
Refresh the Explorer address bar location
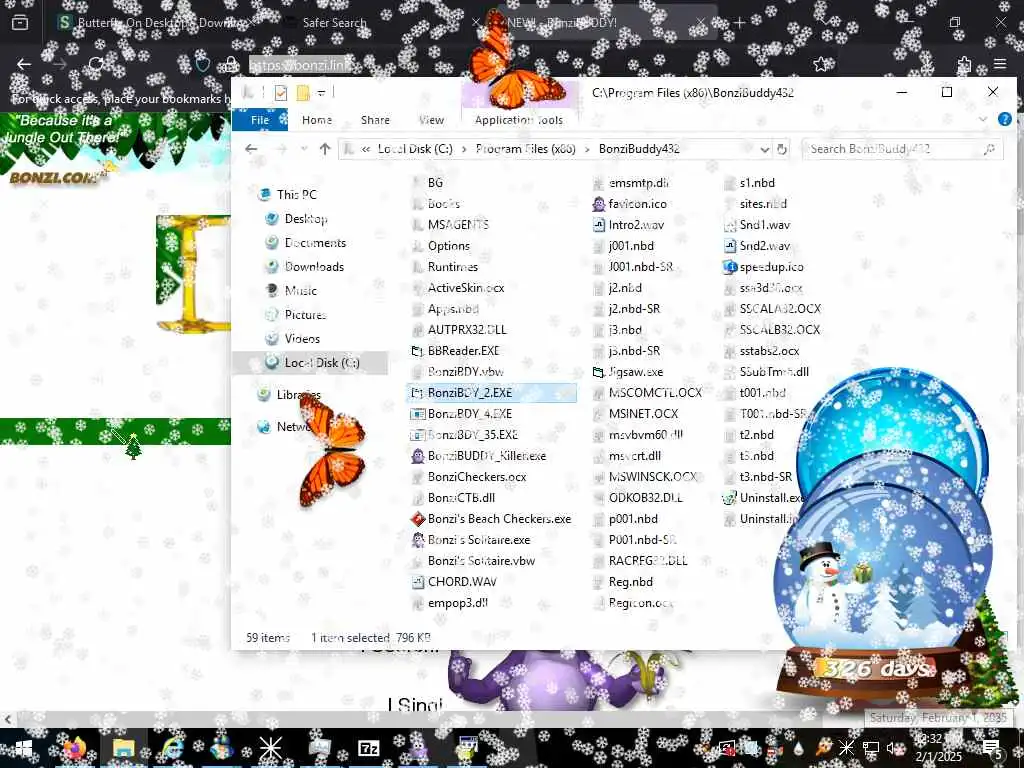tap(782, 149)
